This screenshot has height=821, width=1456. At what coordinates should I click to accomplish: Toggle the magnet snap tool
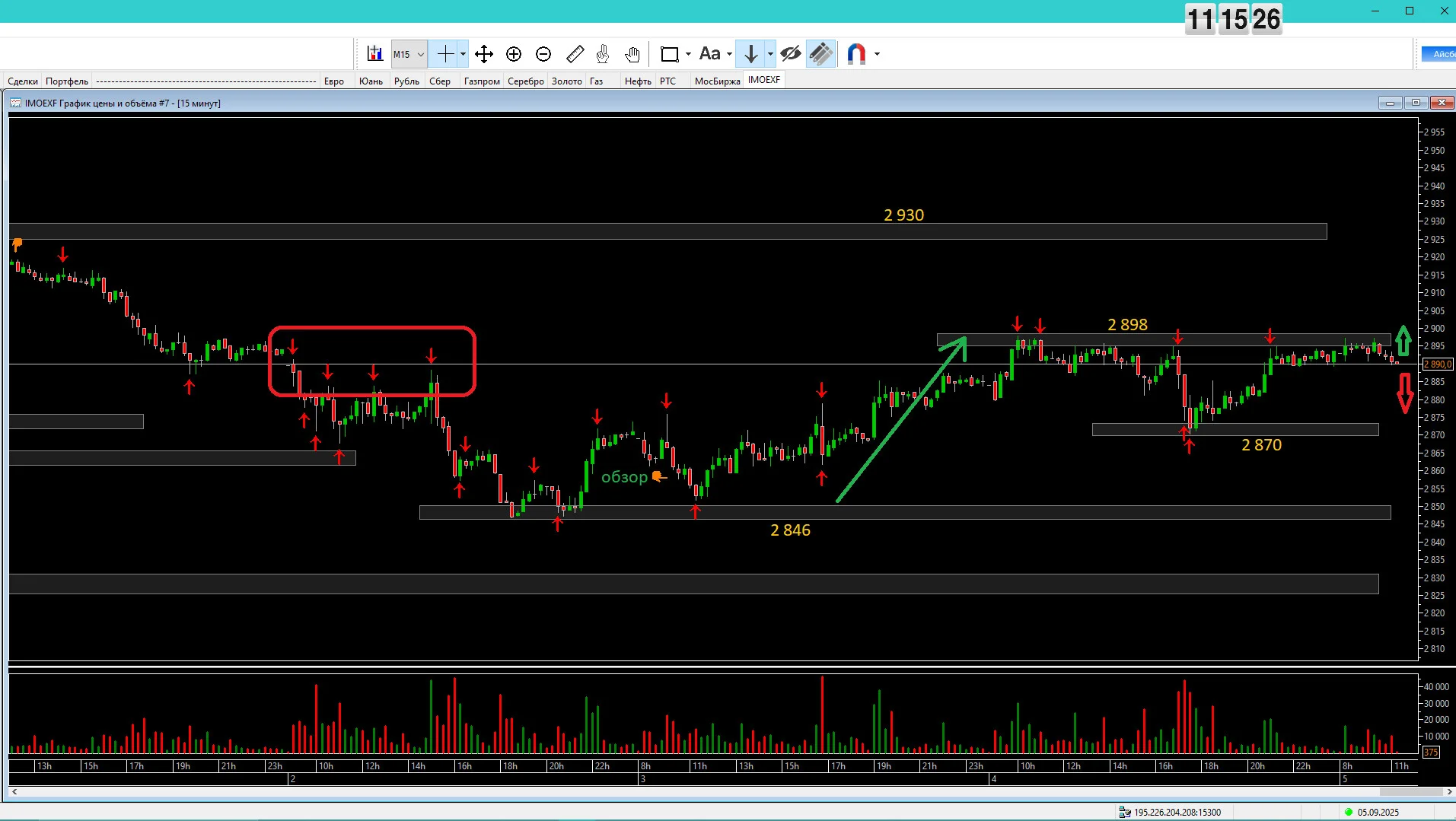click(857, 54)
